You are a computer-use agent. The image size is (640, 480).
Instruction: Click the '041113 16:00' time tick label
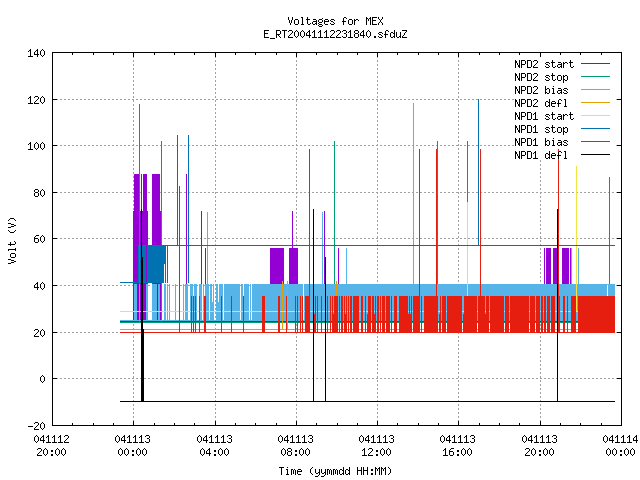click(458, 446)
